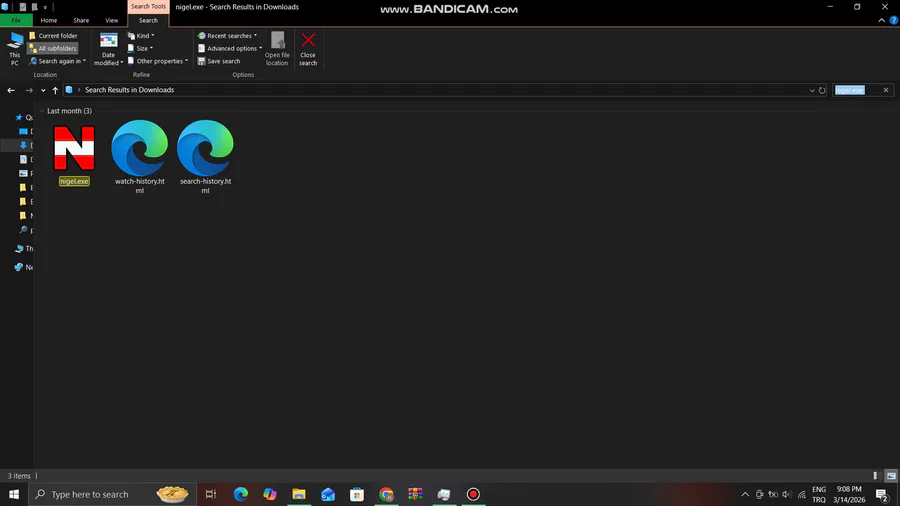900x506 pixels.
Task: Open WinRAR from the taskbar
Action: click(415, 494)
